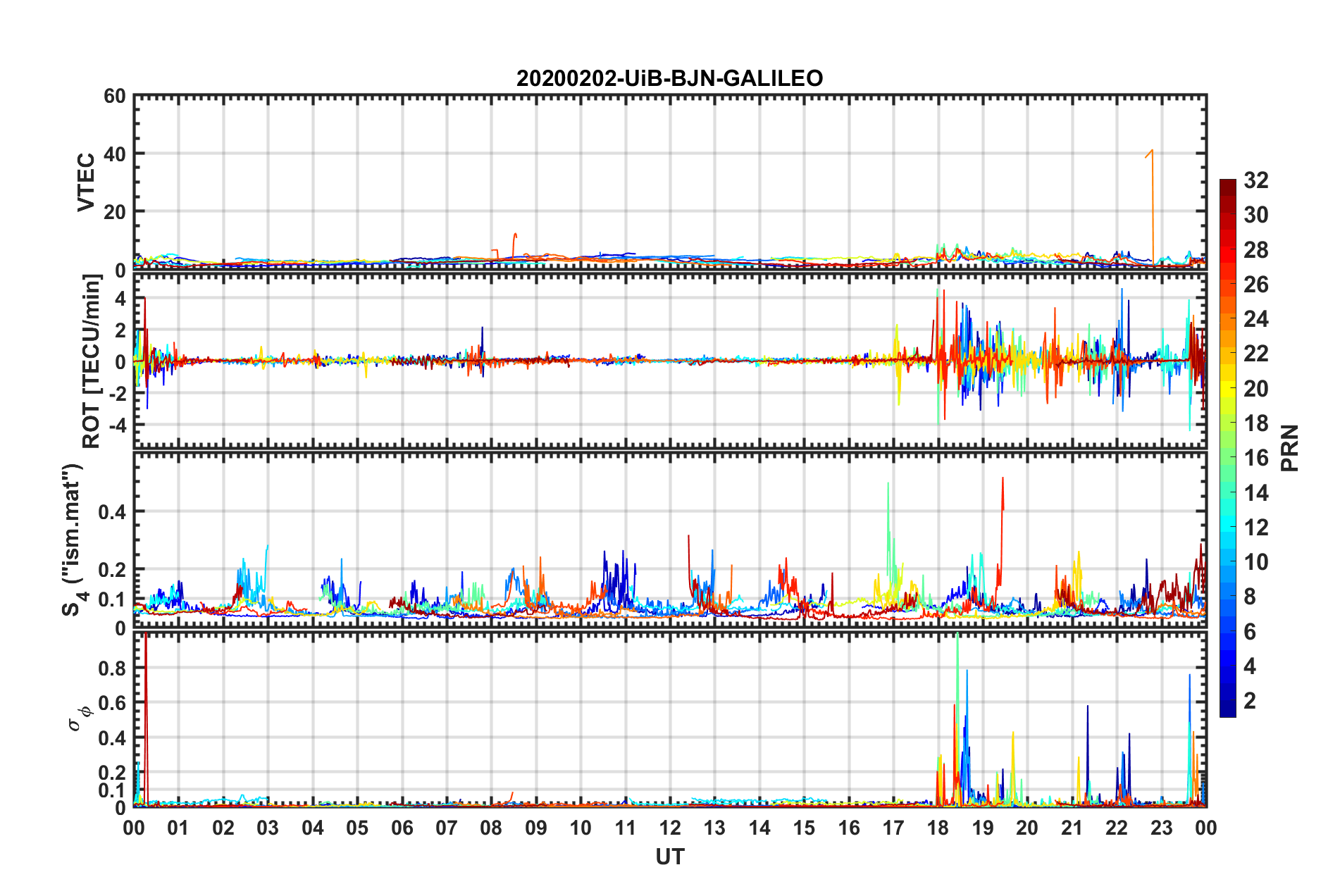
Task: Click inside the VTEC plot panel
Action: coord(670,182)
